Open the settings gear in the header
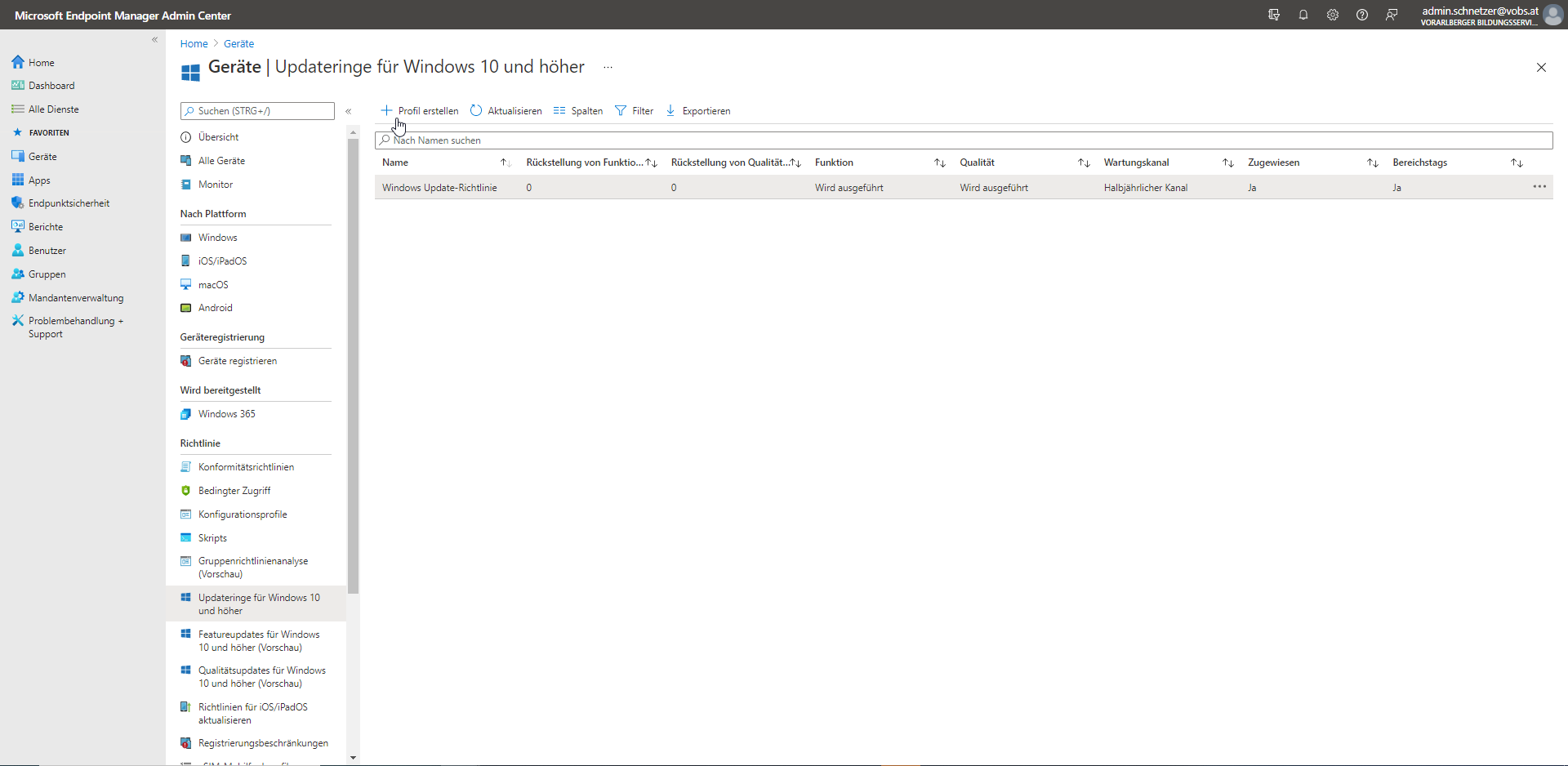The width and height of the screenshot is (1568, 766). (x=1333, y=15)
